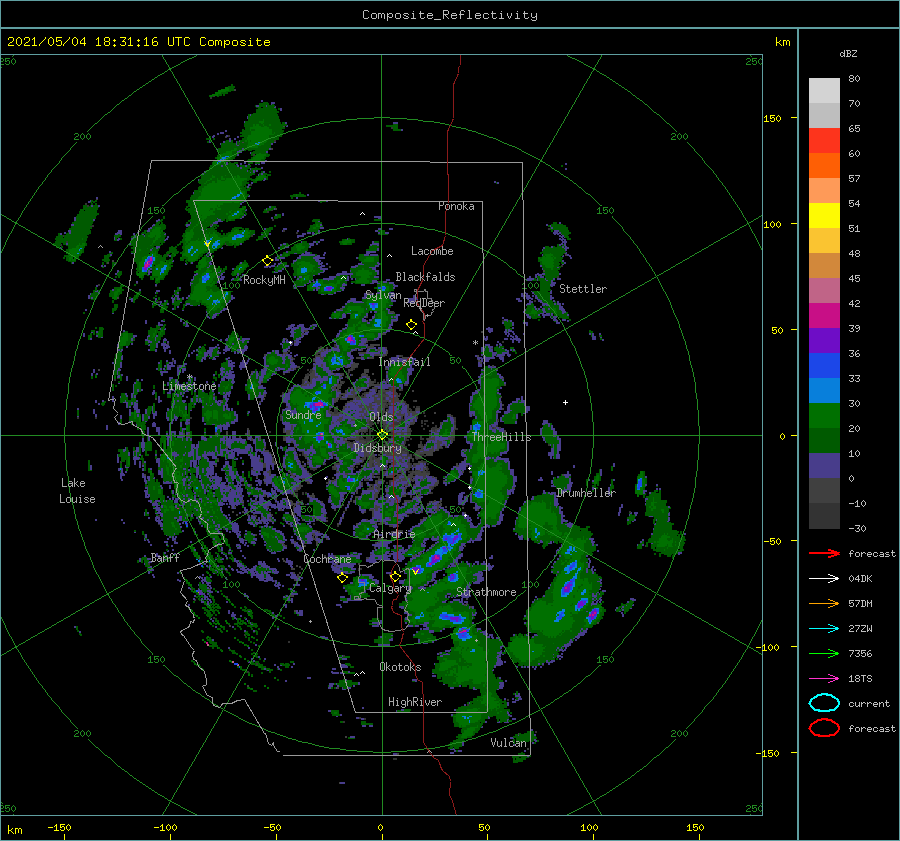
Task: Click the green 7356 arrow legend icon
Action: click(824, 653)
